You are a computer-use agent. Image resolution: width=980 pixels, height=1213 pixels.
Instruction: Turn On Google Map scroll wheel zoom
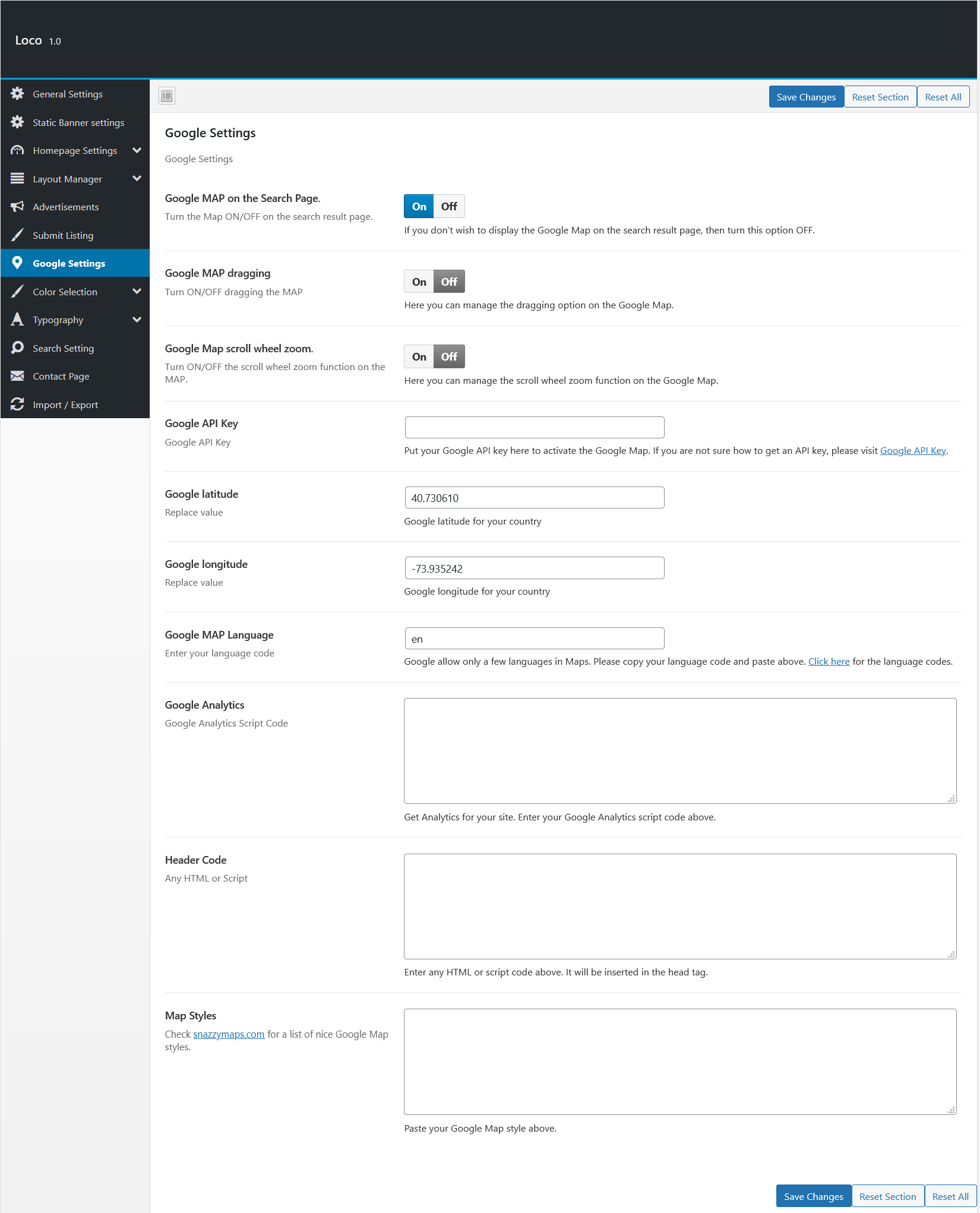click(x=419, y=356)
